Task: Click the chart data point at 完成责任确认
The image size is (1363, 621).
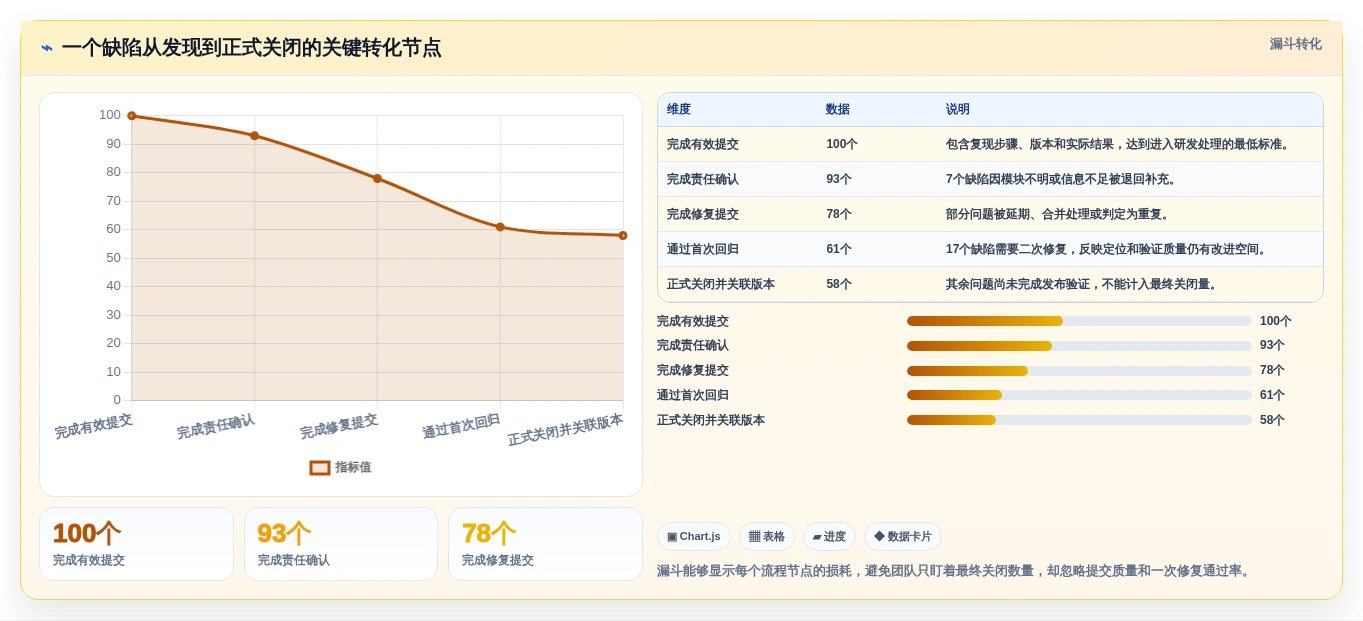Action: [254, 136]
